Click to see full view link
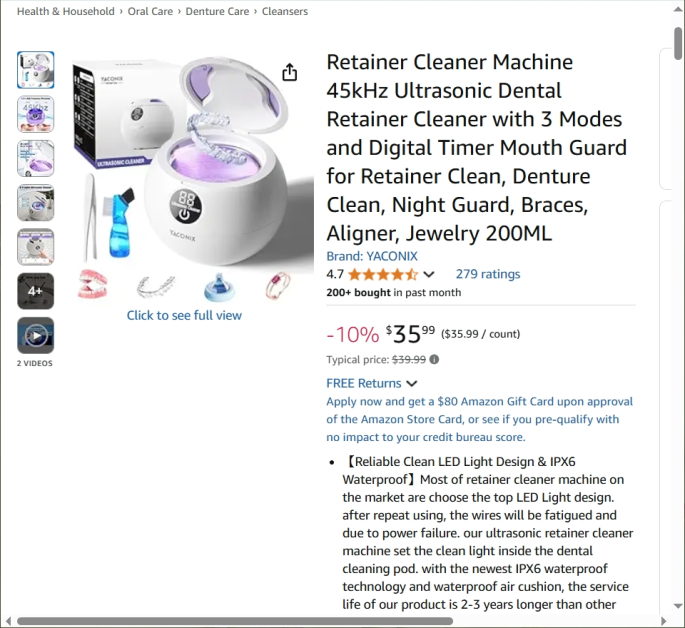 (x=184, y=315)
